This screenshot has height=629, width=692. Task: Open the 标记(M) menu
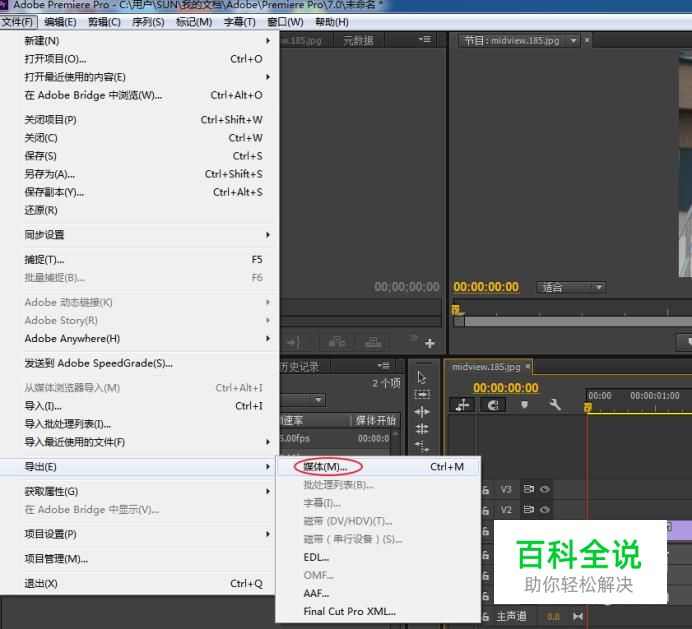(x=194, y=22)
